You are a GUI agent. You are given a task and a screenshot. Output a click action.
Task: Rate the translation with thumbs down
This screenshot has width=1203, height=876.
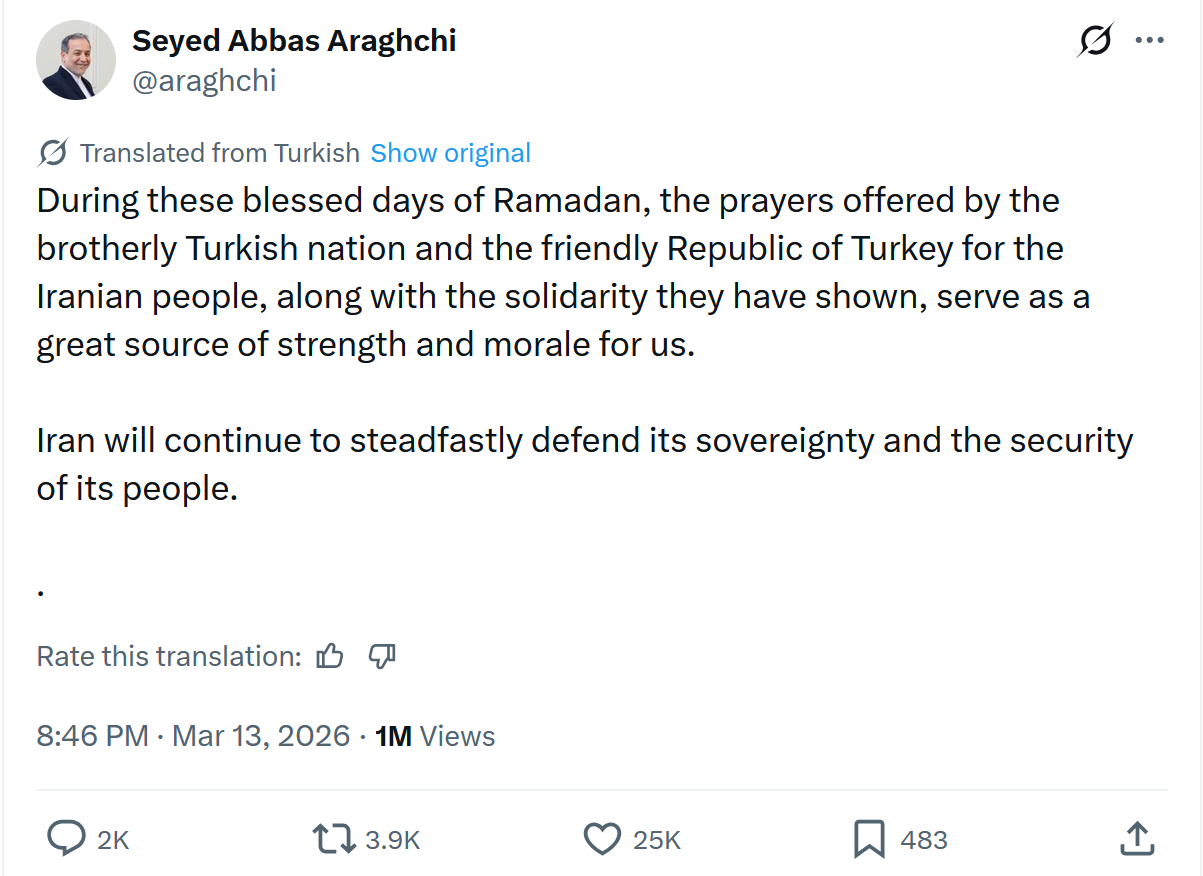click(x=383, y=656)
